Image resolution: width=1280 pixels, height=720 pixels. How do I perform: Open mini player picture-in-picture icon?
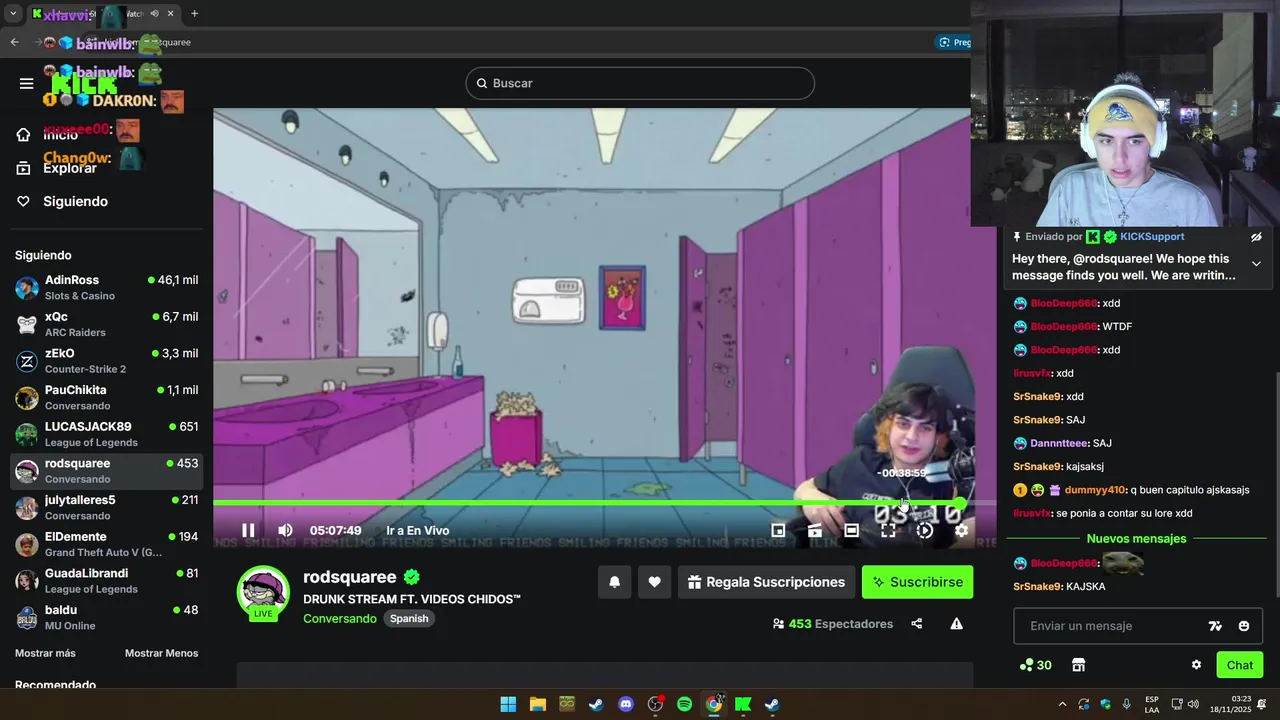tap(778, 530)
